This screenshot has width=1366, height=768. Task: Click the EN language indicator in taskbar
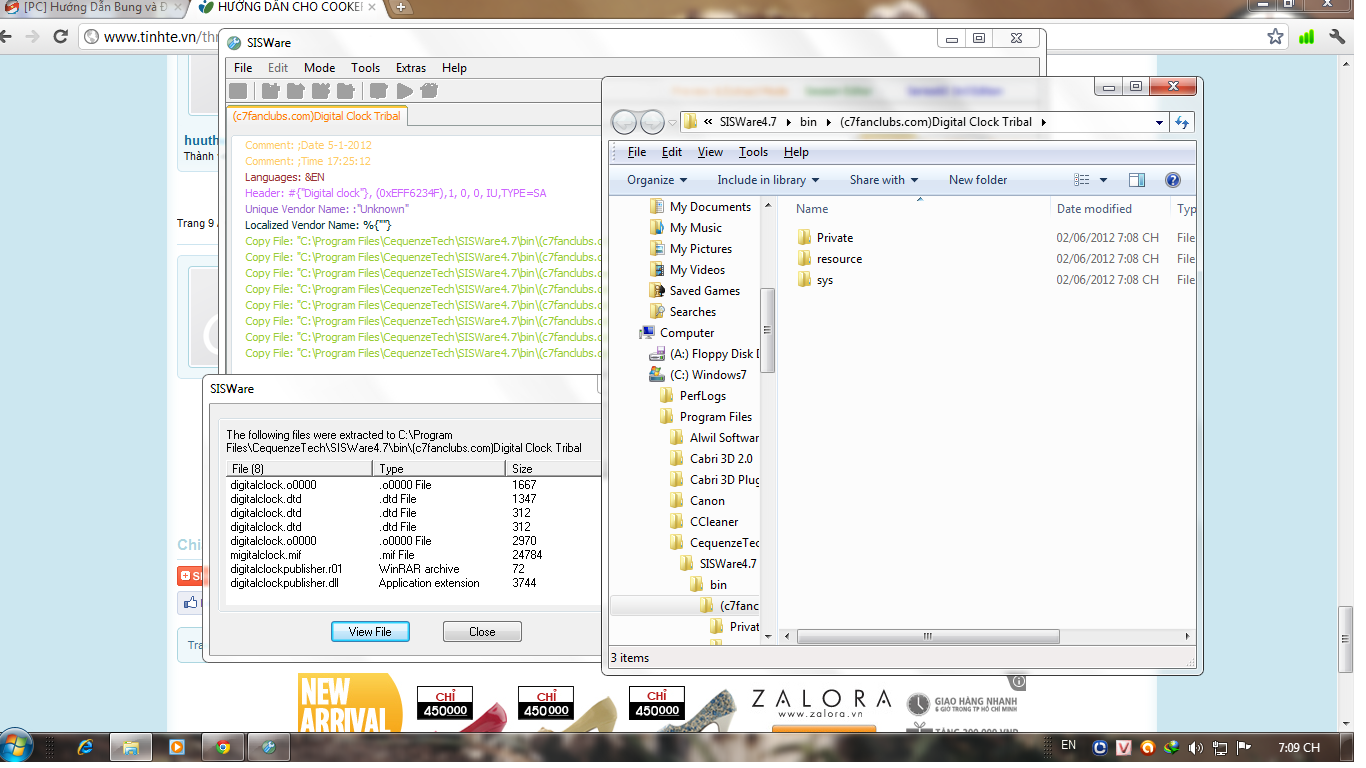tap(1068, 746)
